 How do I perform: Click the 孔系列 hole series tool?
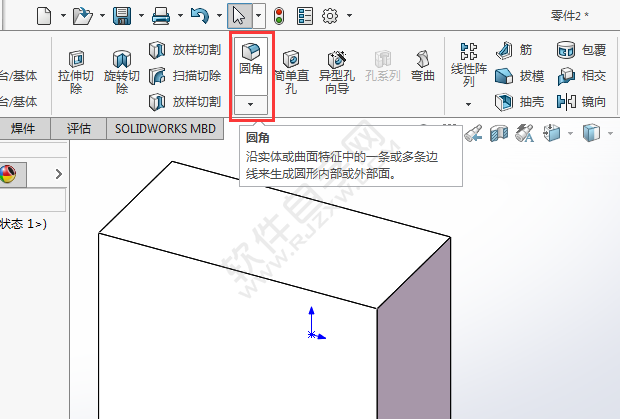click(x=382, y=66)
